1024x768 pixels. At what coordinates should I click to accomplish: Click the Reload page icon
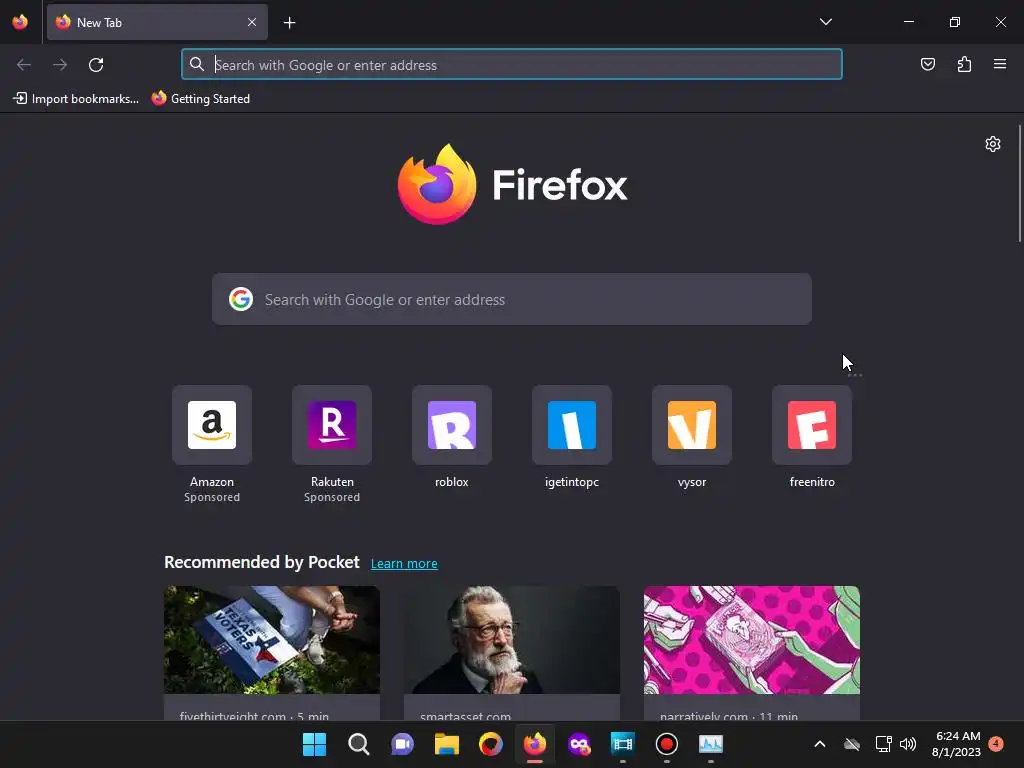[96, 65]
